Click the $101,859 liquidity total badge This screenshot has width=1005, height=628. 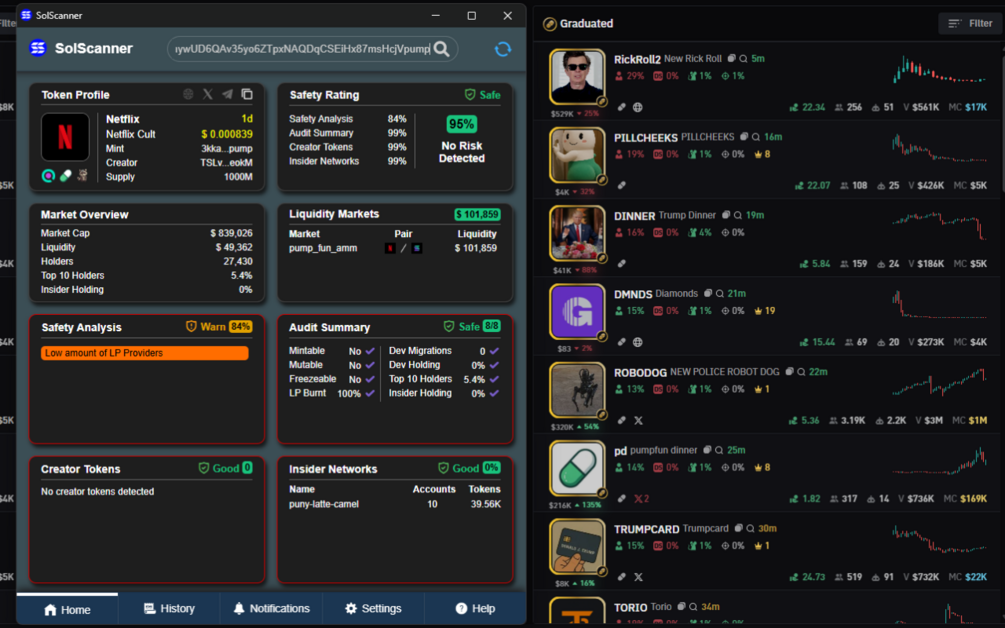tap(478, 214)
